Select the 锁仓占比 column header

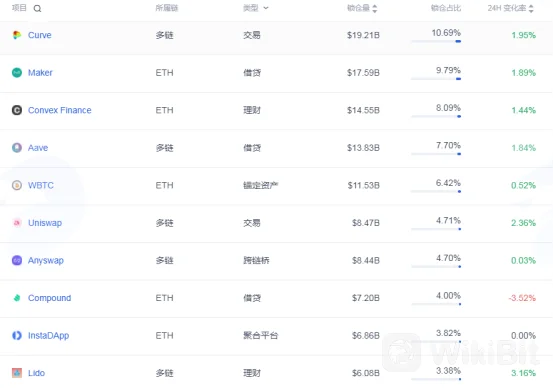point(446,8)
